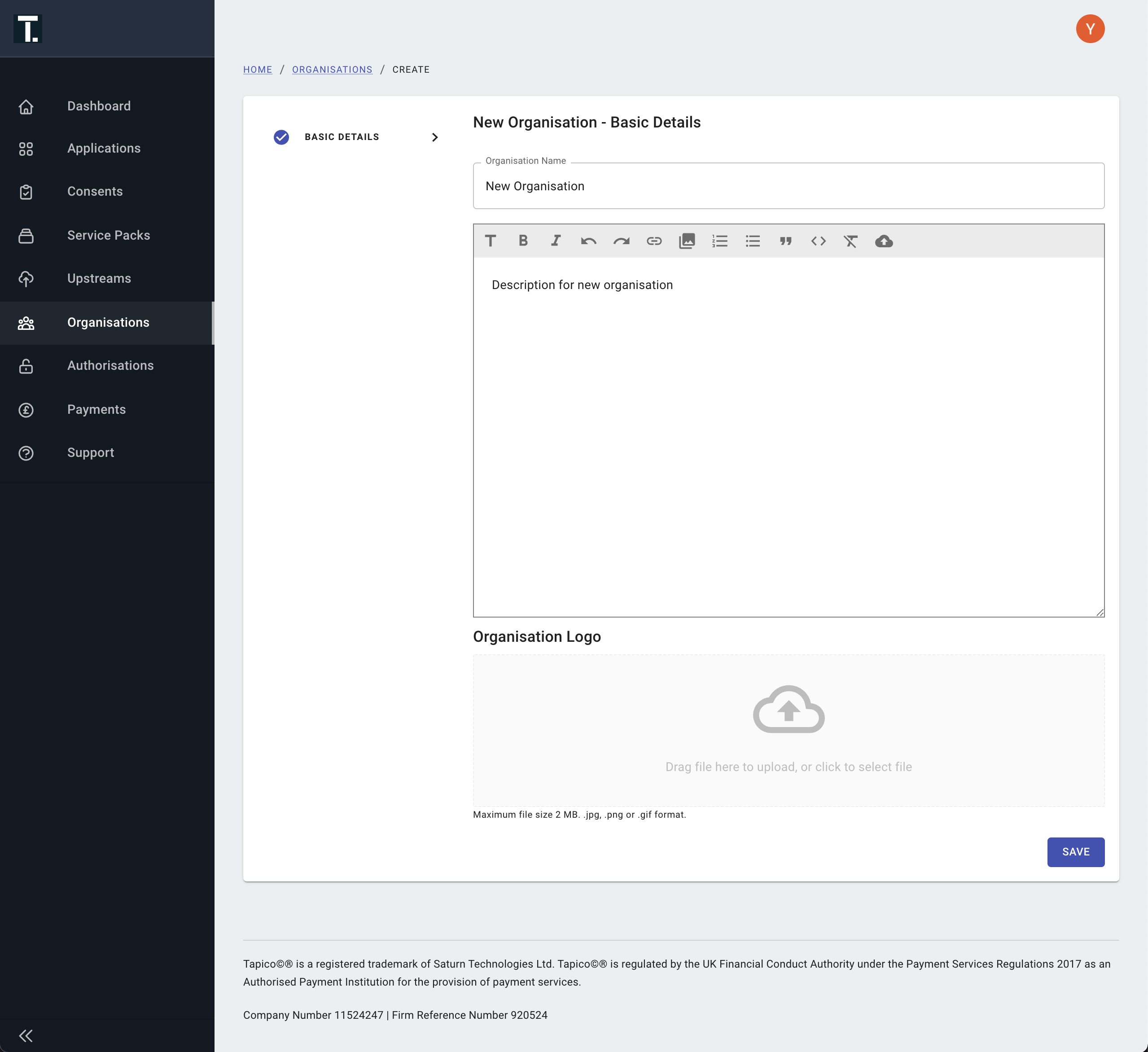1148x1052 pixels.
Task: Click the Undo arrow in editor toolbar
Action: tap(588, 241)
